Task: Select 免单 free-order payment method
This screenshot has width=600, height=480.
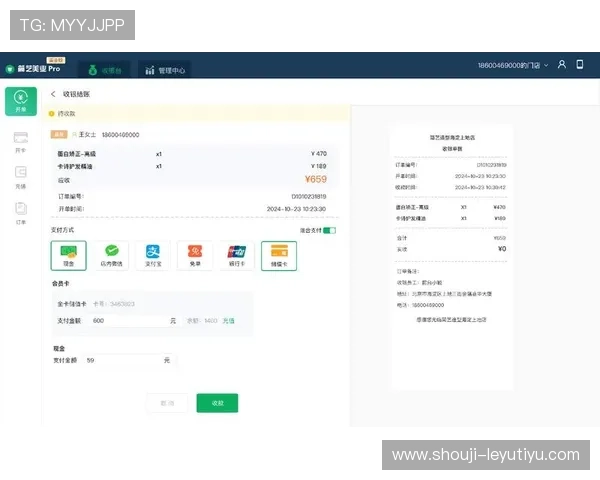Action: 195,256
